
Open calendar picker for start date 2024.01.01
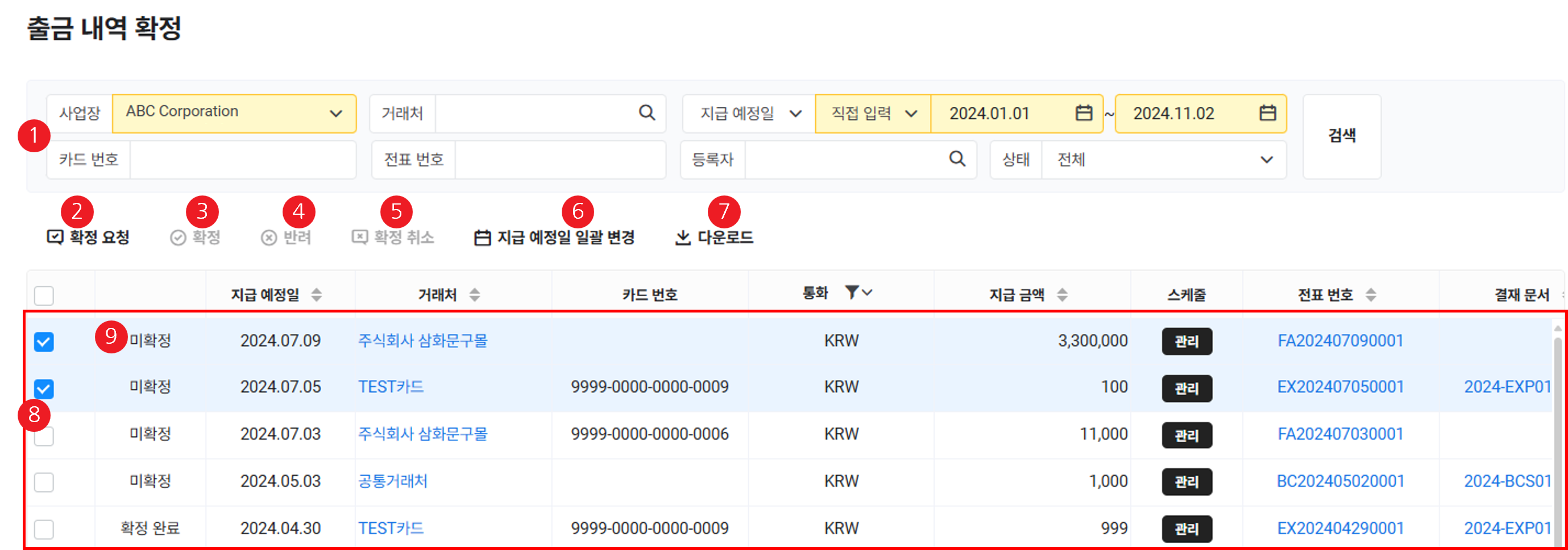(x=1084, y=113)
